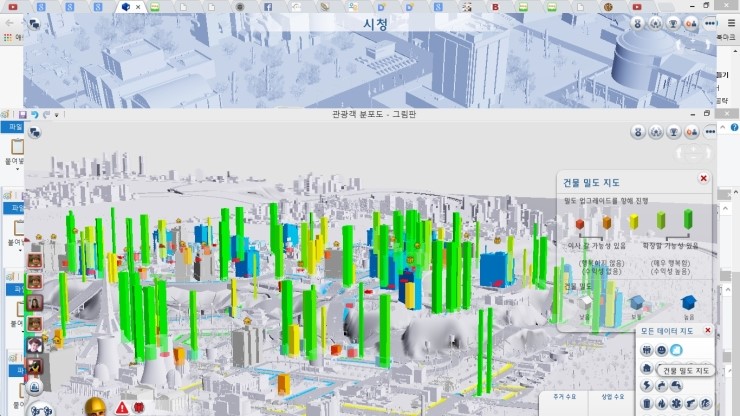
Task: Open the three-dots menu in the upper 시청 view
Action: pyautogui.click(x=710, y=23)
